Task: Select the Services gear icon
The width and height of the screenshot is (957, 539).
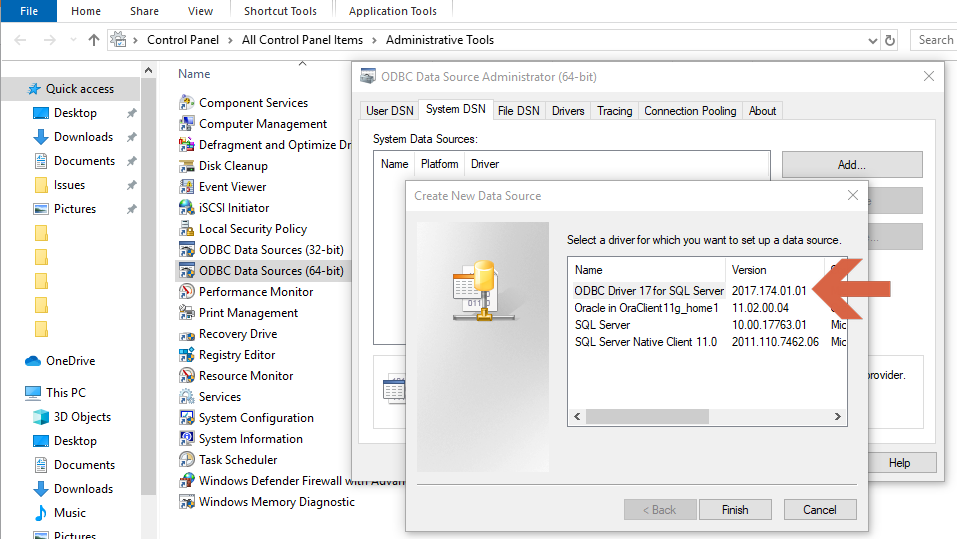Action: [x=186, y=397]
